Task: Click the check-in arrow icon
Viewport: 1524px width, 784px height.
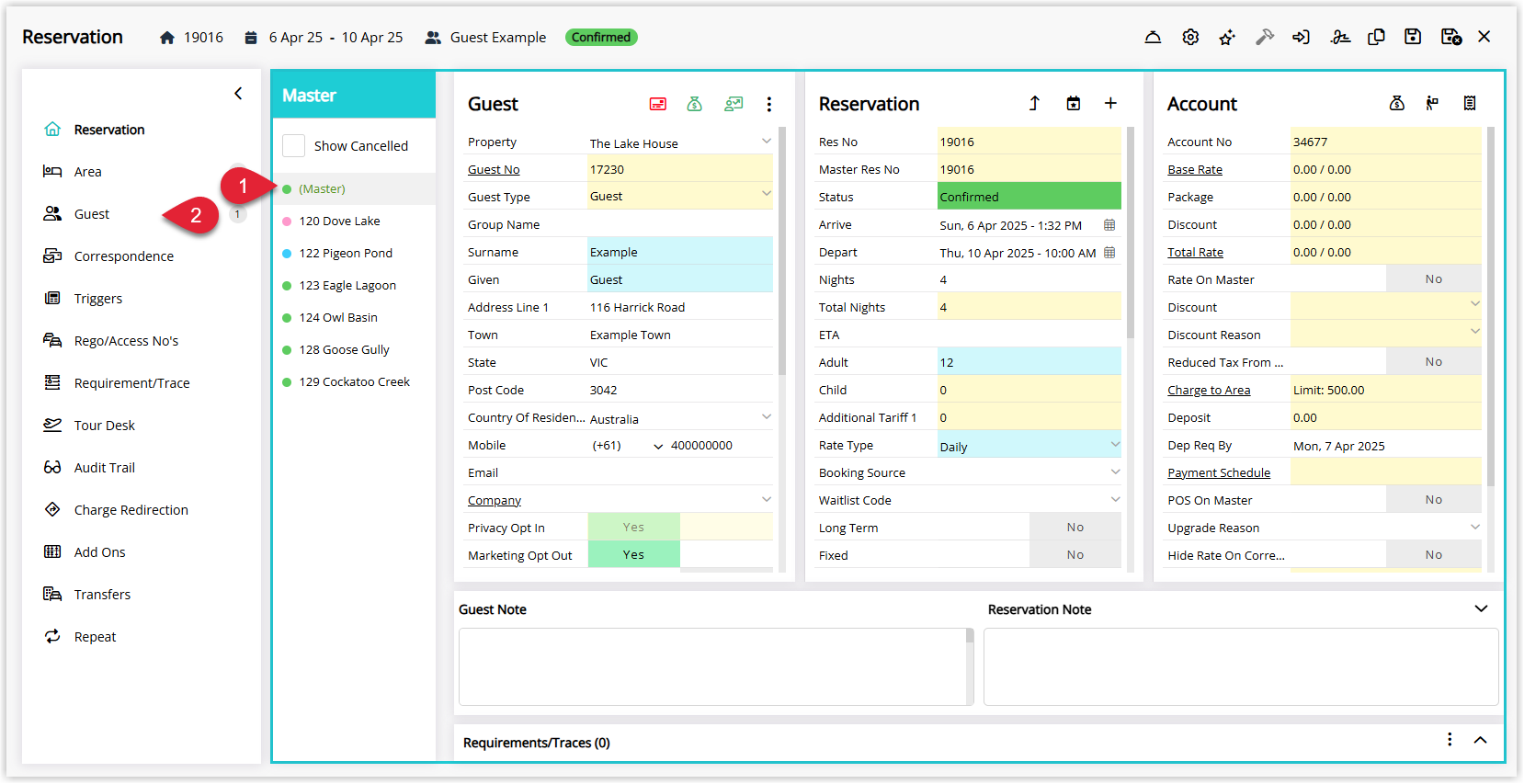Action: (x=1301, y=37)
